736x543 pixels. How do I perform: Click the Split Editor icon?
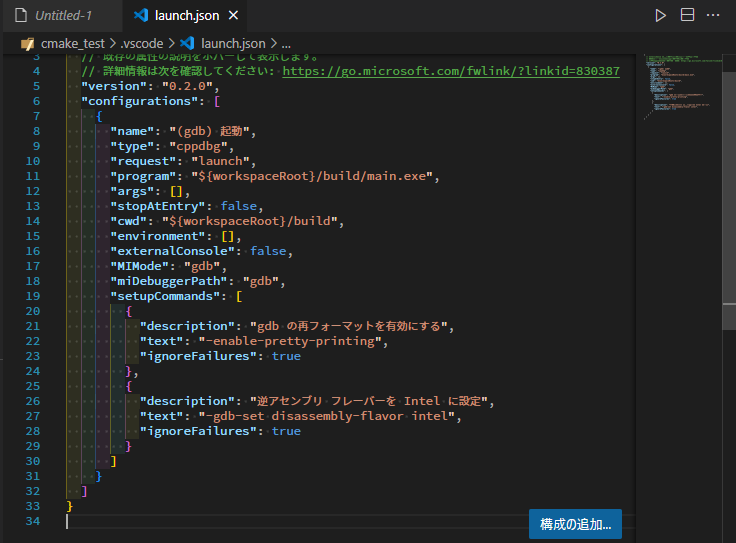click(687, 15)
